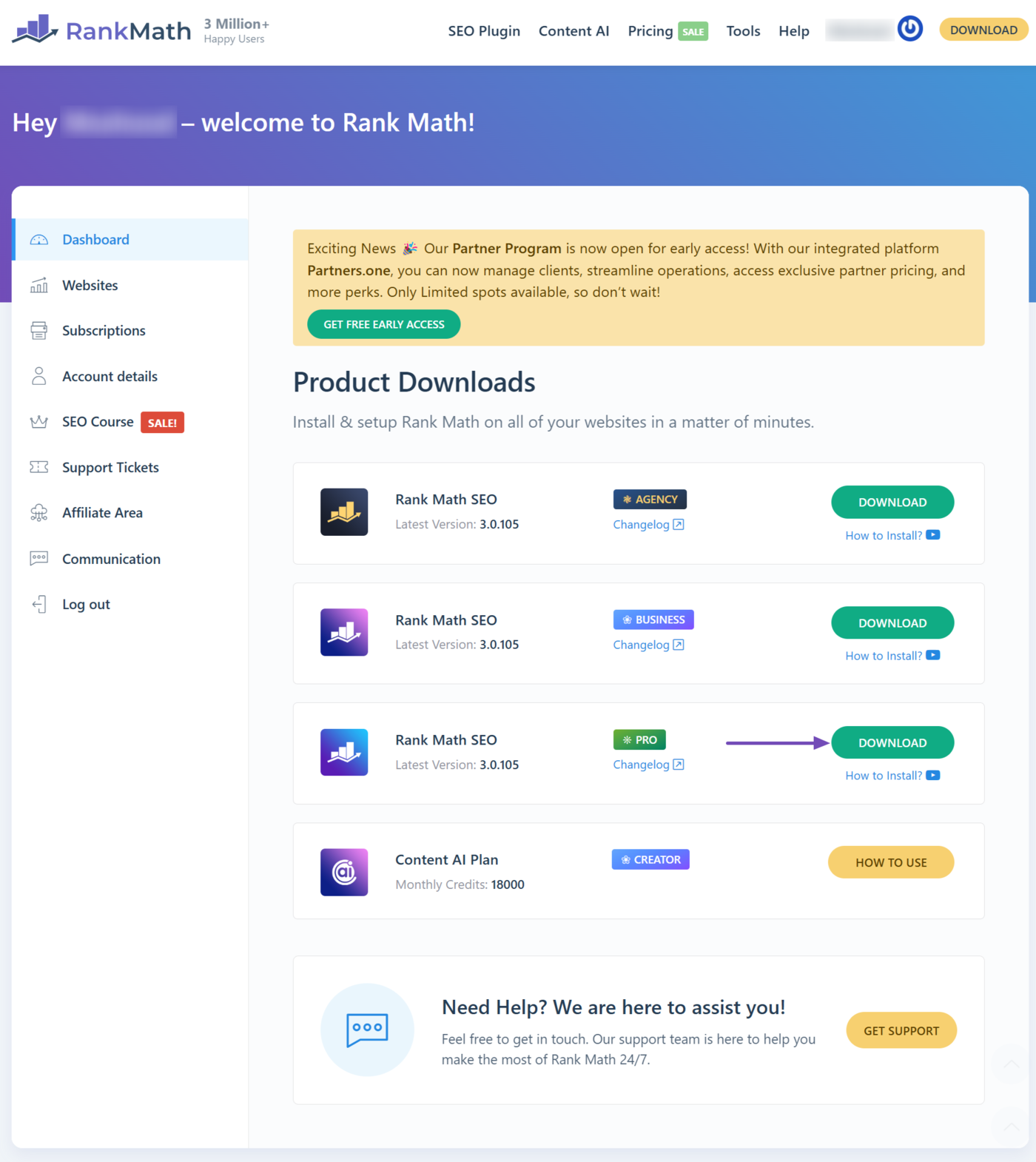Click the Content AI Plan product icon

pos(344,872)
